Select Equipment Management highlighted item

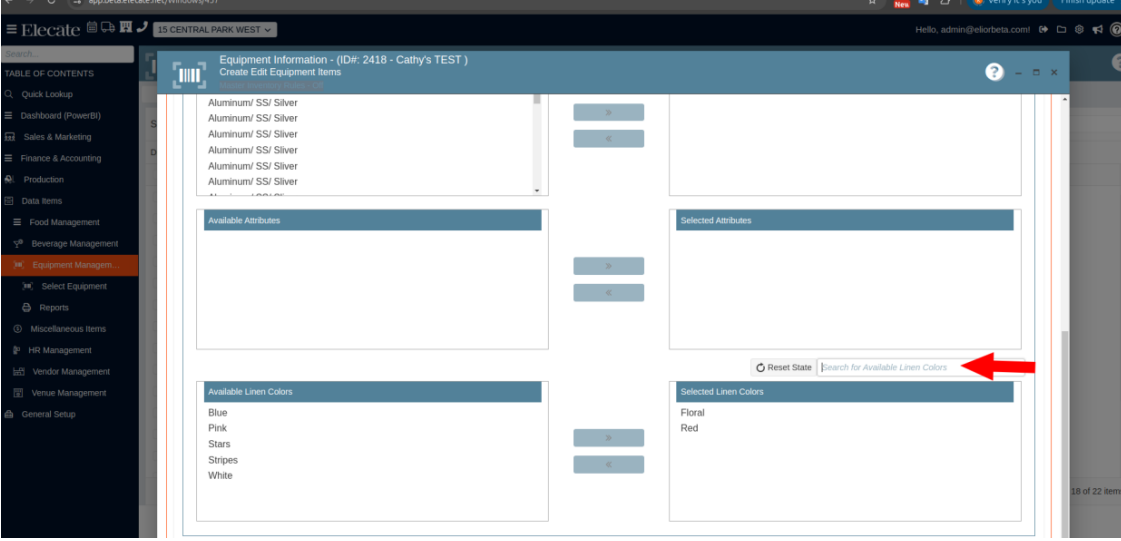pyautogui.click(x=69, y=265)
